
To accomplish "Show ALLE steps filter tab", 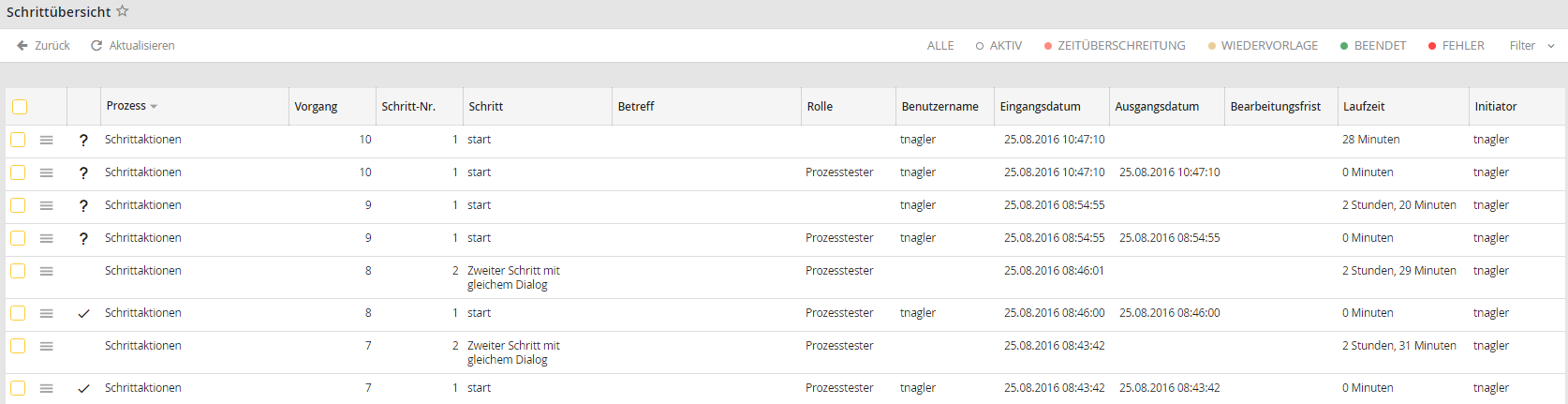I will point(940,45).
